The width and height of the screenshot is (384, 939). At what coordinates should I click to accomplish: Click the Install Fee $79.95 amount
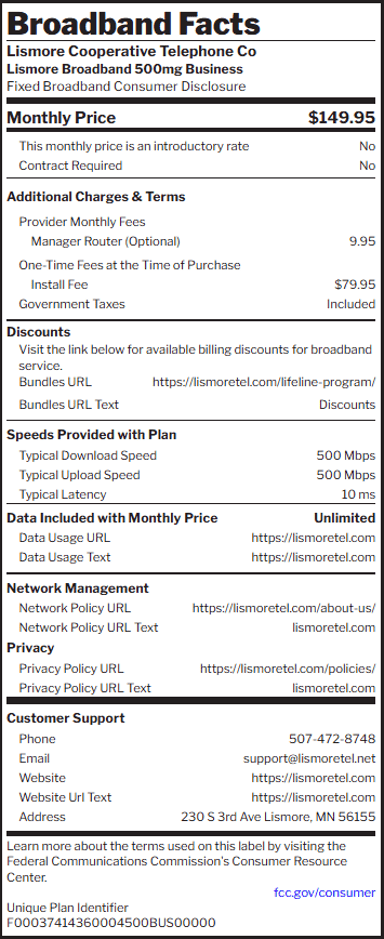355,284
